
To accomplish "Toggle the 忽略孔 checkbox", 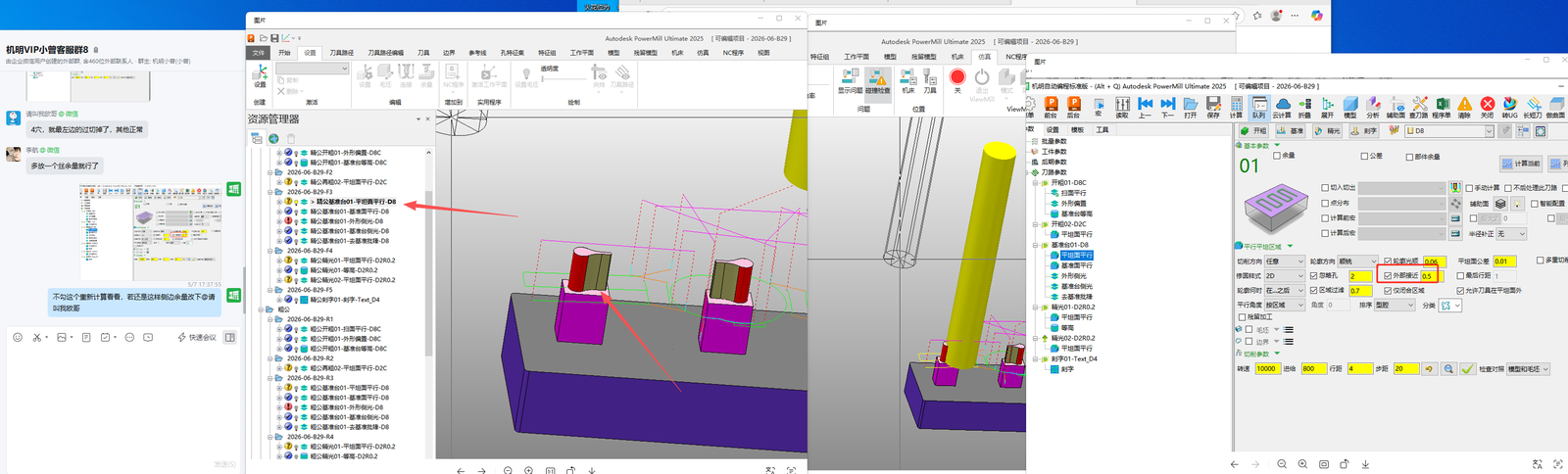I will 1313,275.
